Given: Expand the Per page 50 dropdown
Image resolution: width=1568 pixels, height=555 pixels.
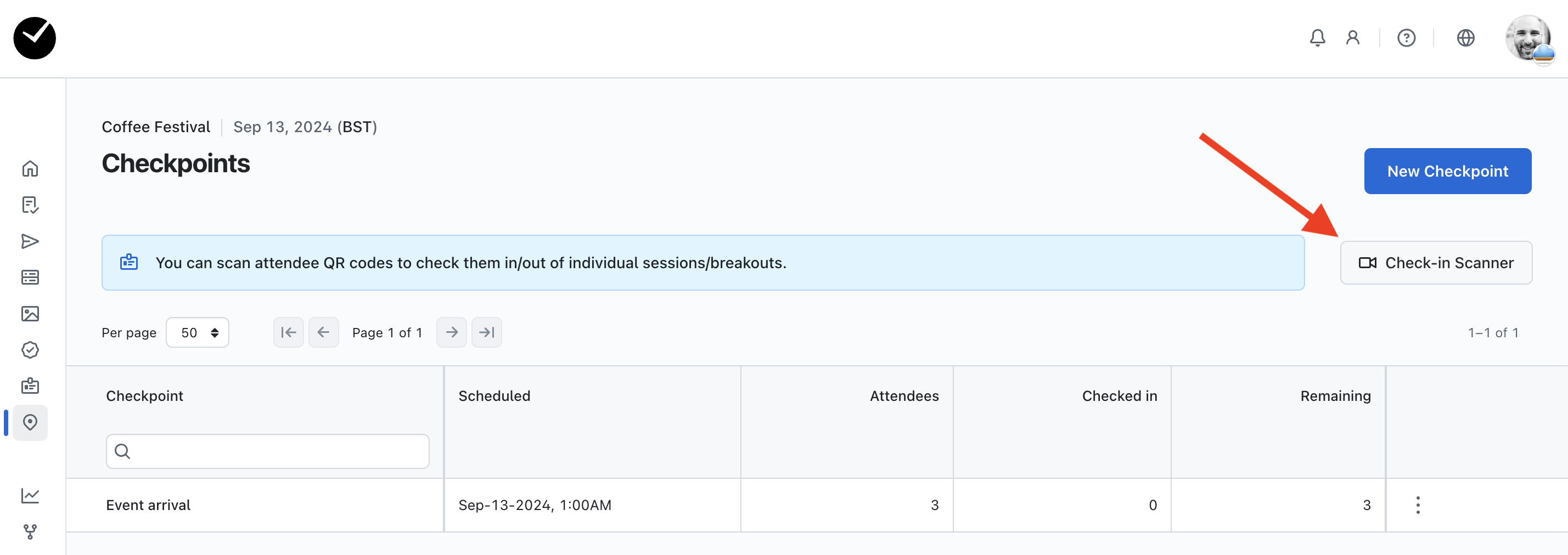Looking at the screenshot, I should [198, 332].
